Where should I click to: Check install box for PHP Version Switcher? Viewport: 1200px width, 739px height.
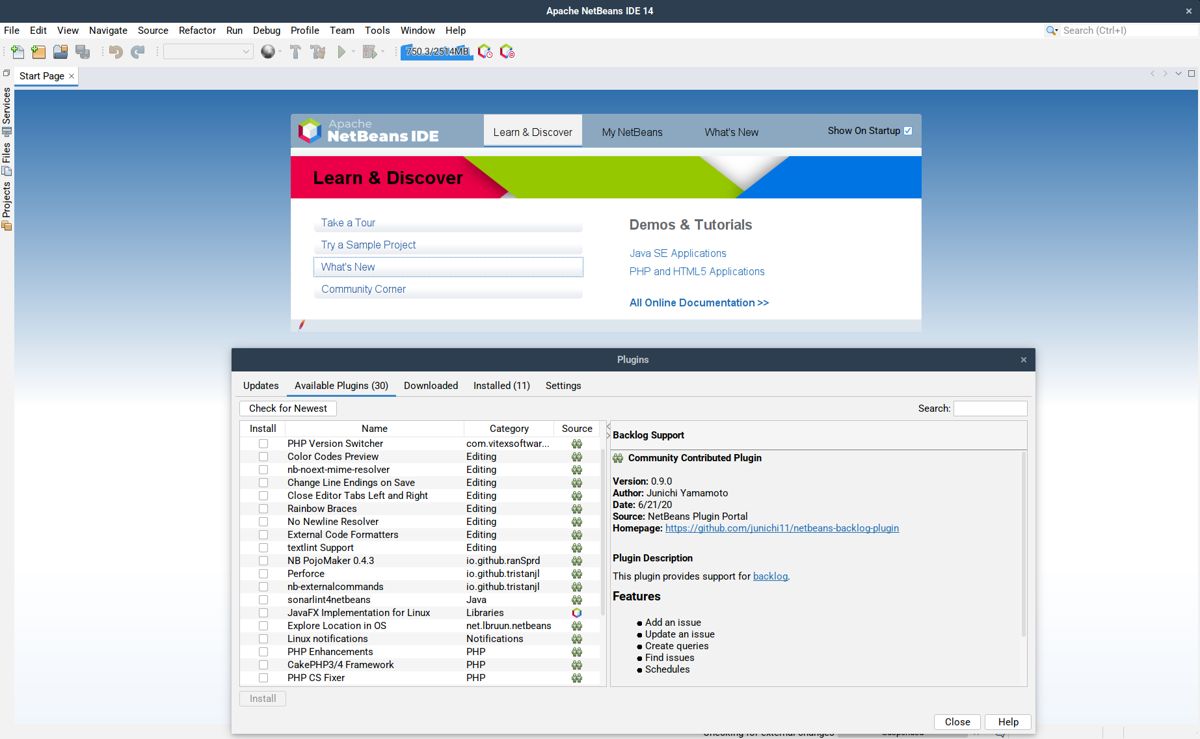click(263, 444)
